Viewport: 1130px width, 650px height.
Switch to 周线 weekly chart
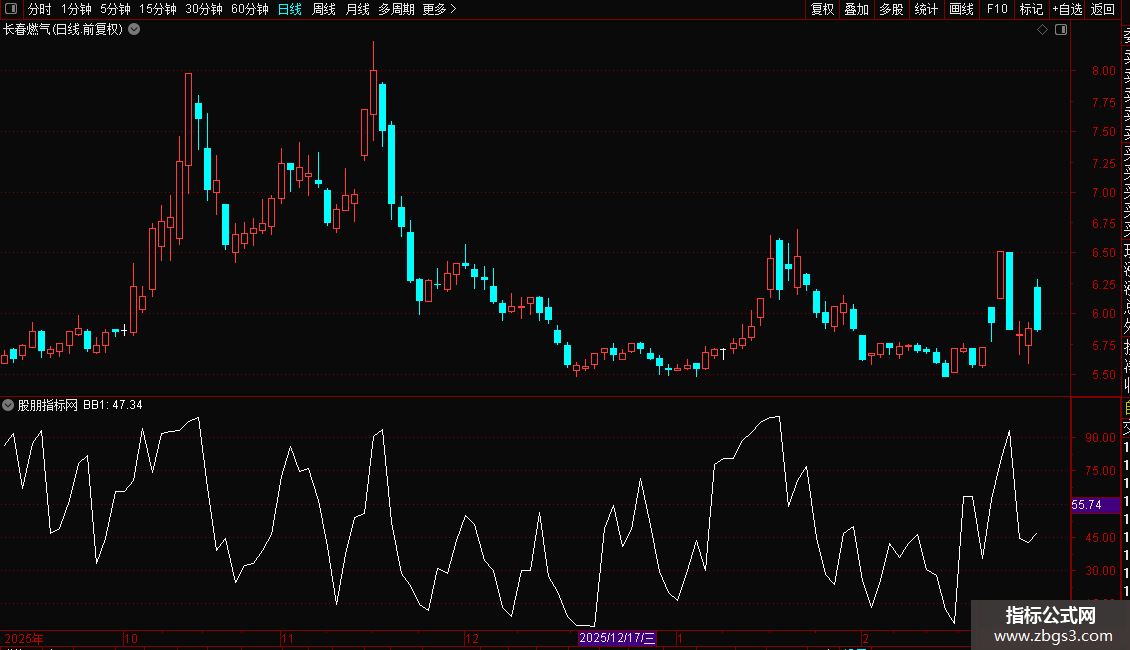tap(324, 9)
